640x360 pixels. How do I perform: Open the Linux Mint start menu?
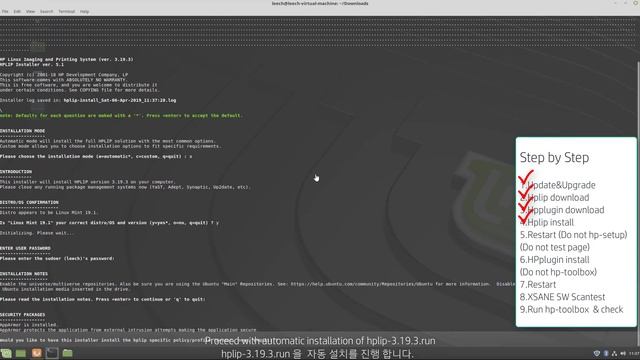point(6,353)
